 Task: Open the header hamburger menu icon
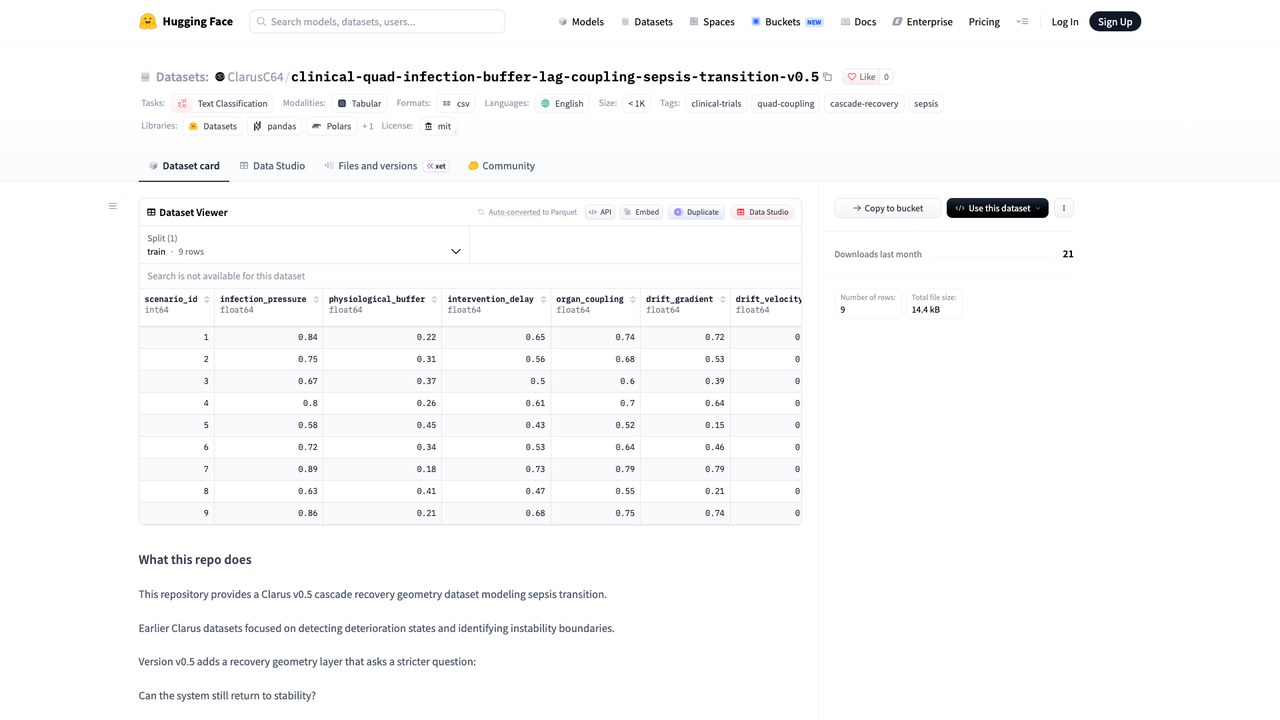coord(1021,21)
